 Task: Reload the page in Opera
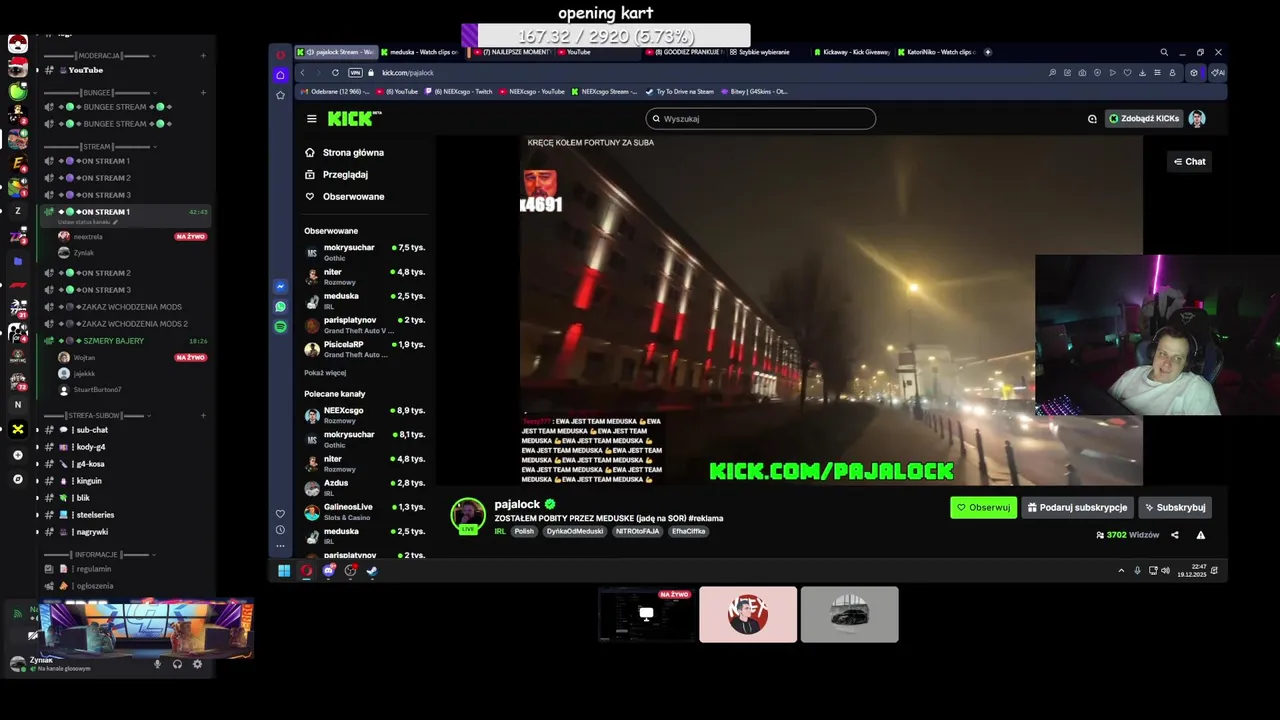335,73
